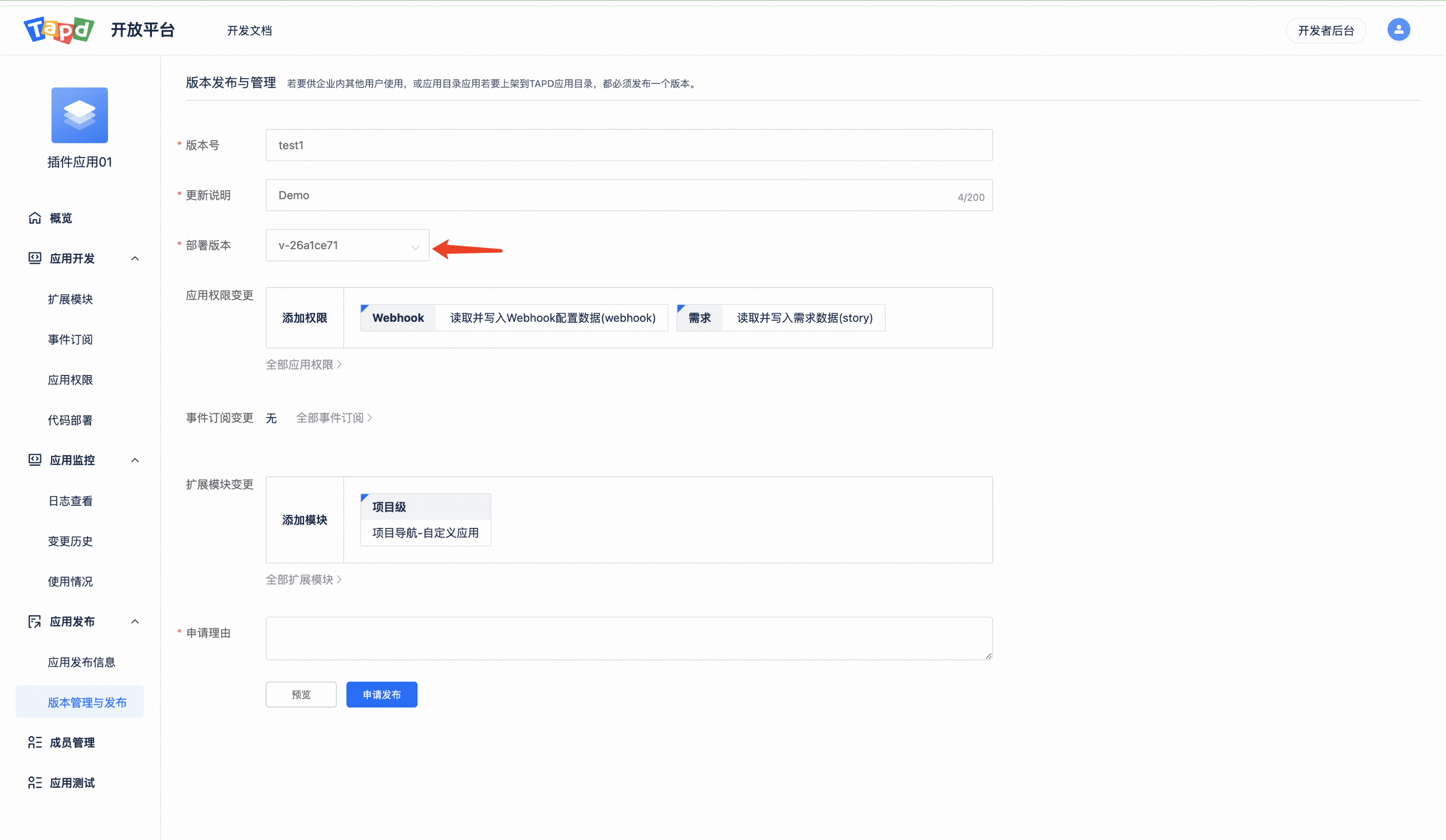Collapse the 应用开发 menu group

[x=135, y=259]
